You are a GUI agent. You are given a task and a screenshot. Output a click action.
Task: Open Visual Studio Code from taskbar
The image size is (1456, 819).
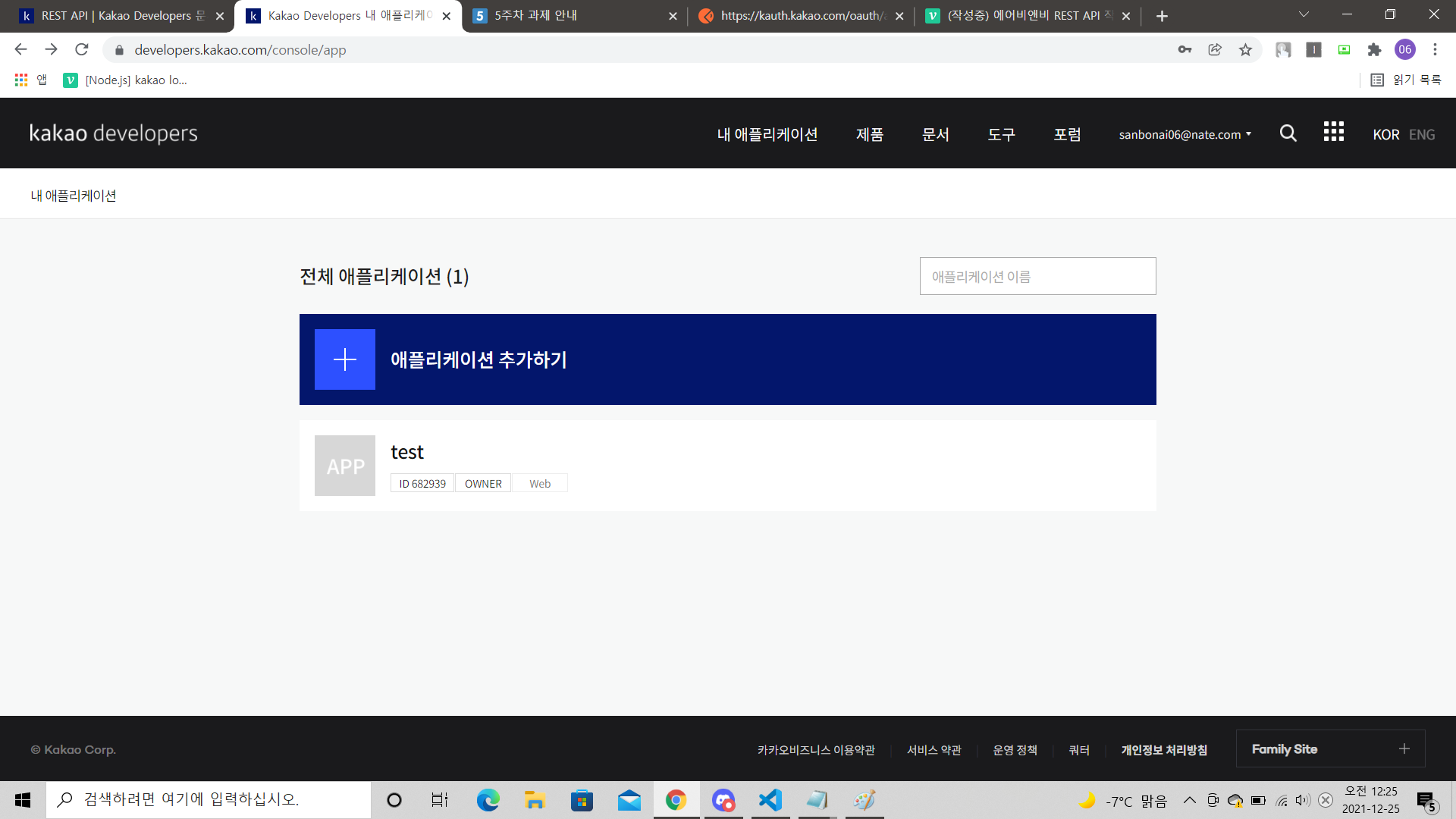(770, 800)
